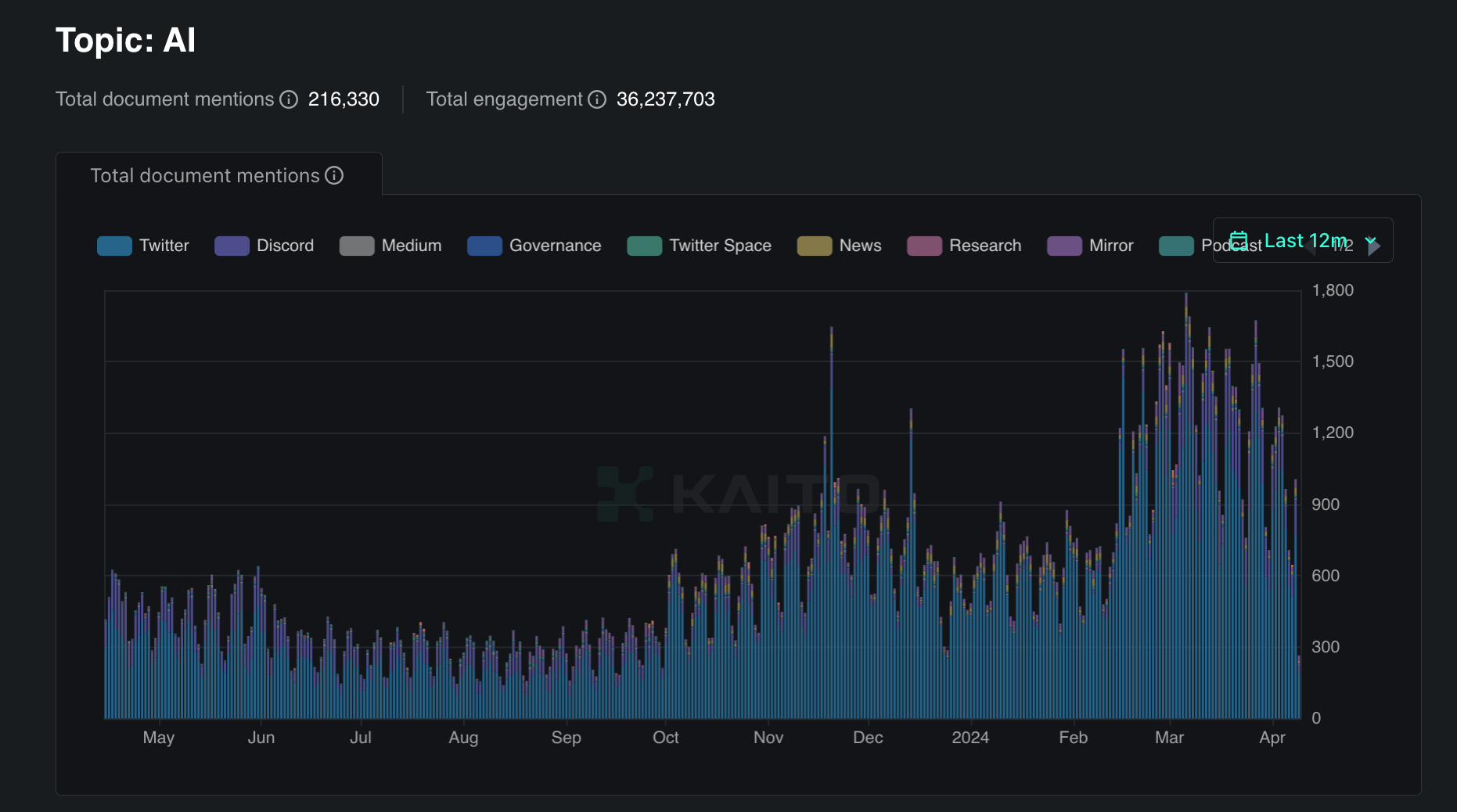Toggle Mirror series in legend

click(1090, 246)
